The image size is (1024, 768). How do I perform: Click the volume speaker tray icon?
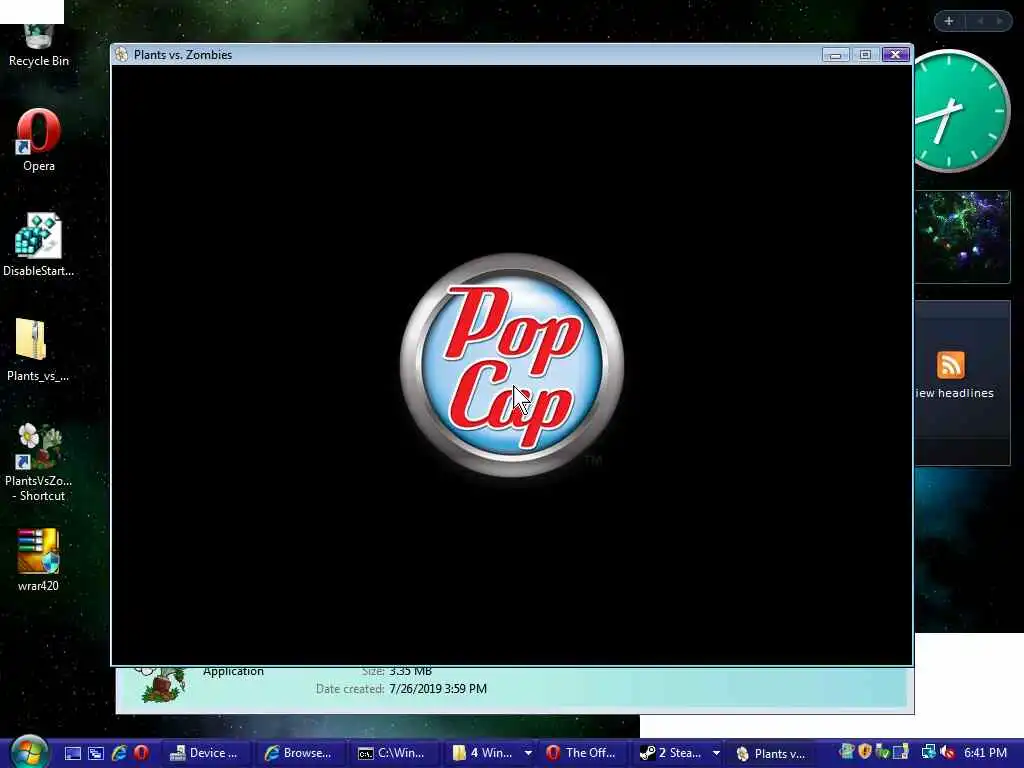coord(948,752)
